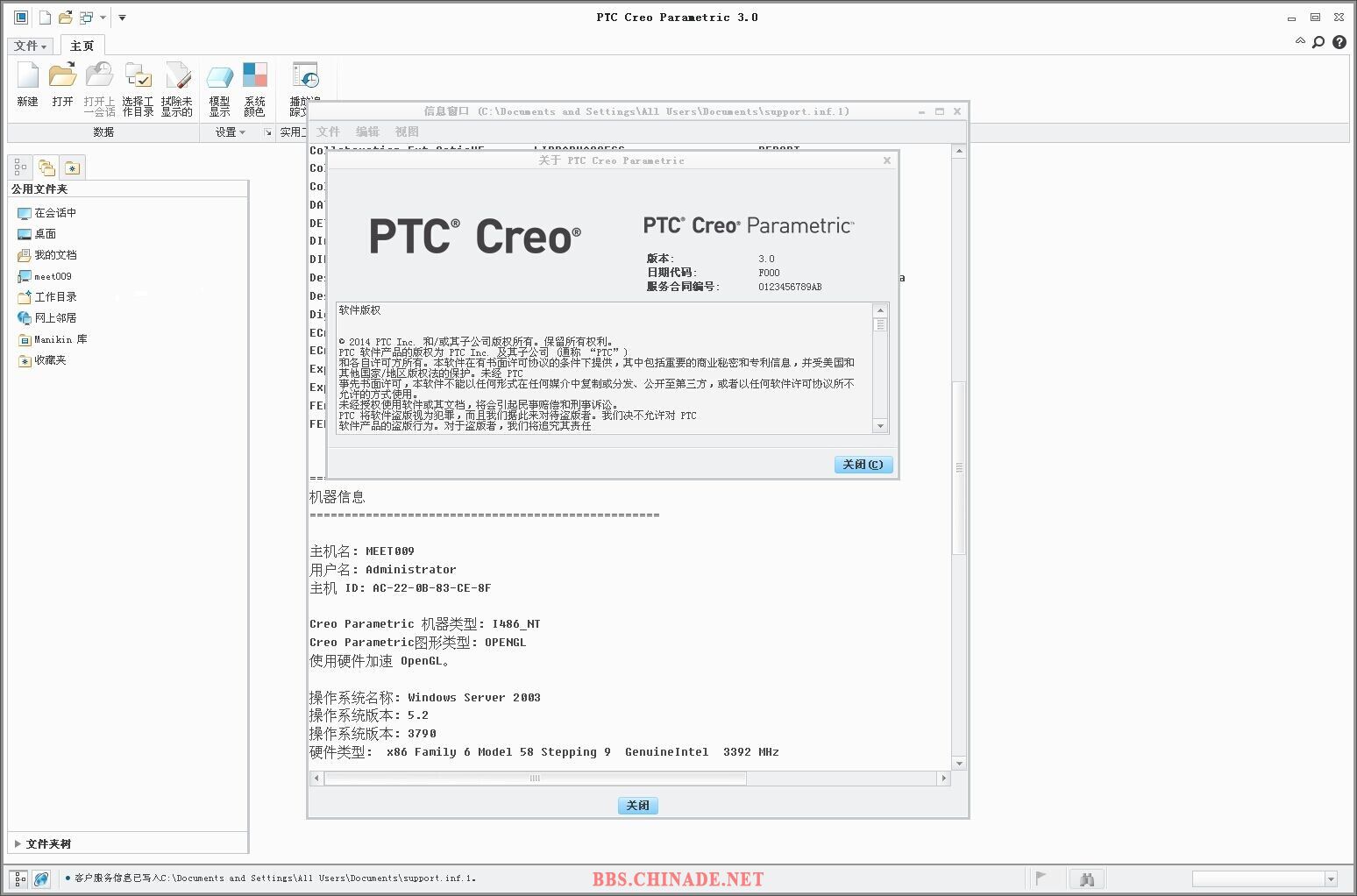Close the About PTC Creo Parametric dialog with X

coord(887,160)
